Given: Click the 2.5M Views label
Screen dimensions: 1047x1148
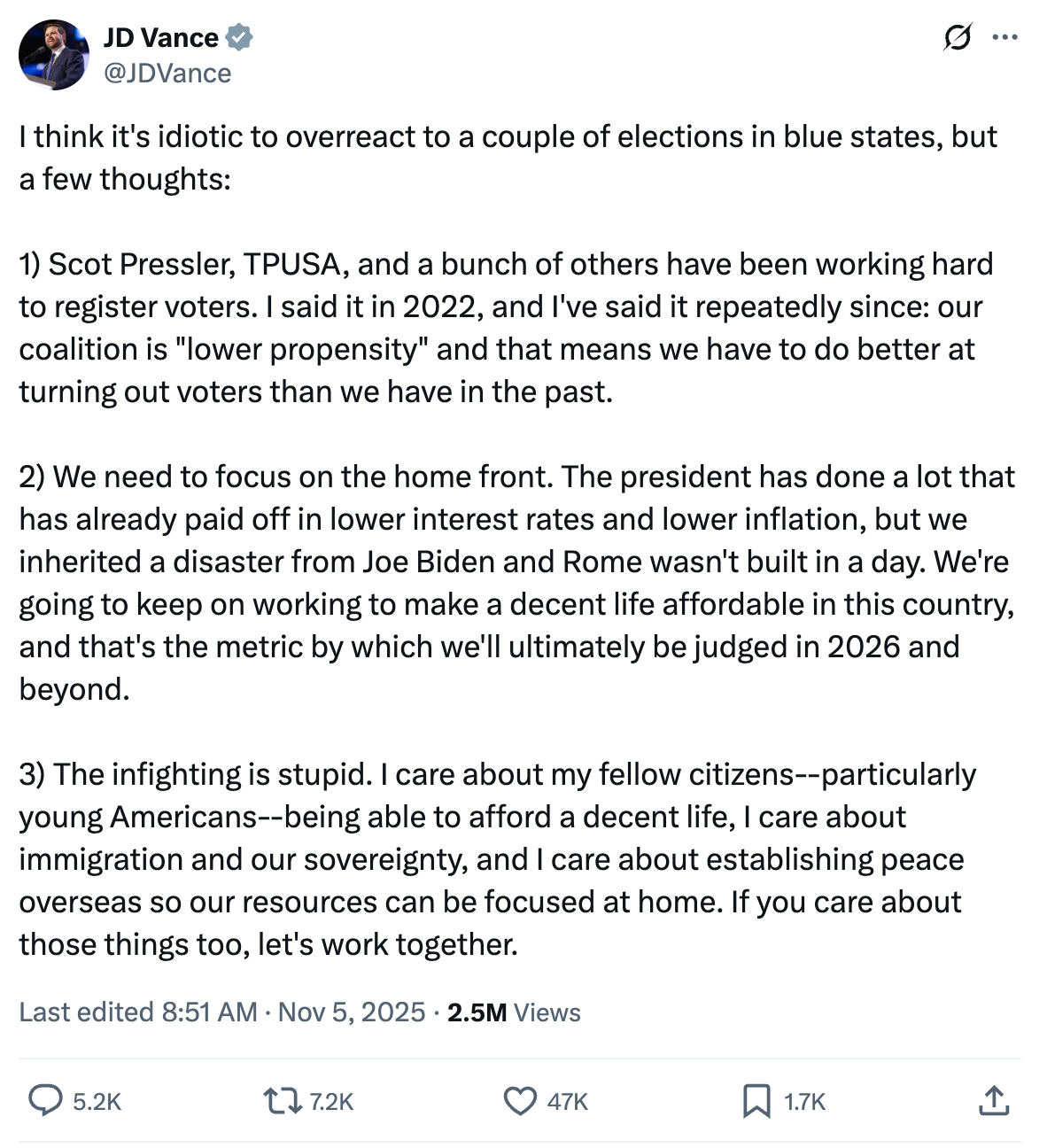Looking at the screenshot, I should pos(514,1012).
